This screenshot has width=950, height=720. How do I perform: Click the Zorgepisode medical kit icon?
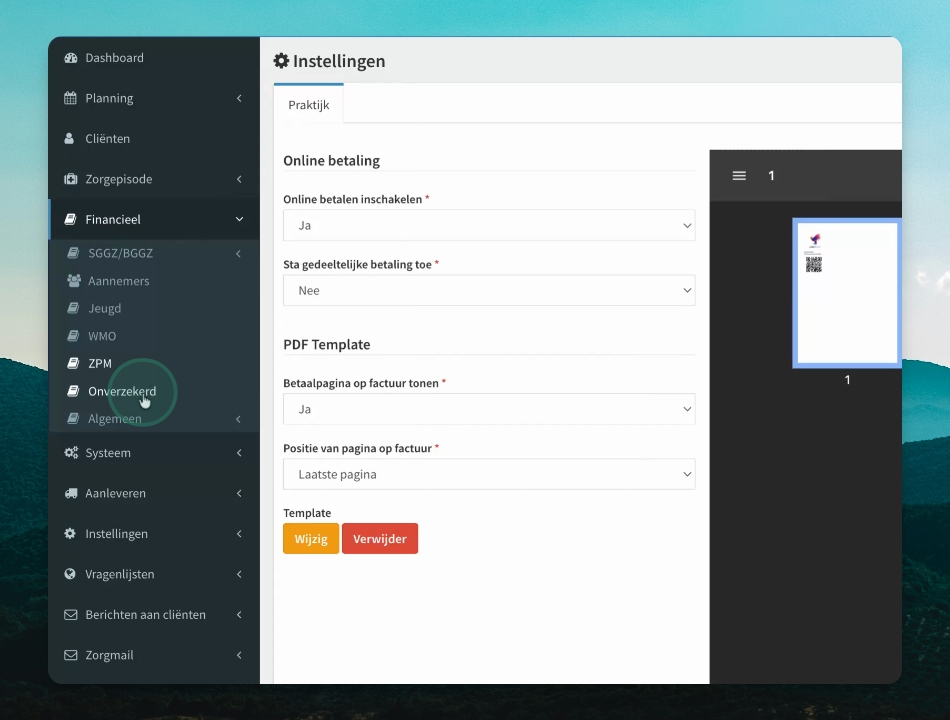click(71, 179)
